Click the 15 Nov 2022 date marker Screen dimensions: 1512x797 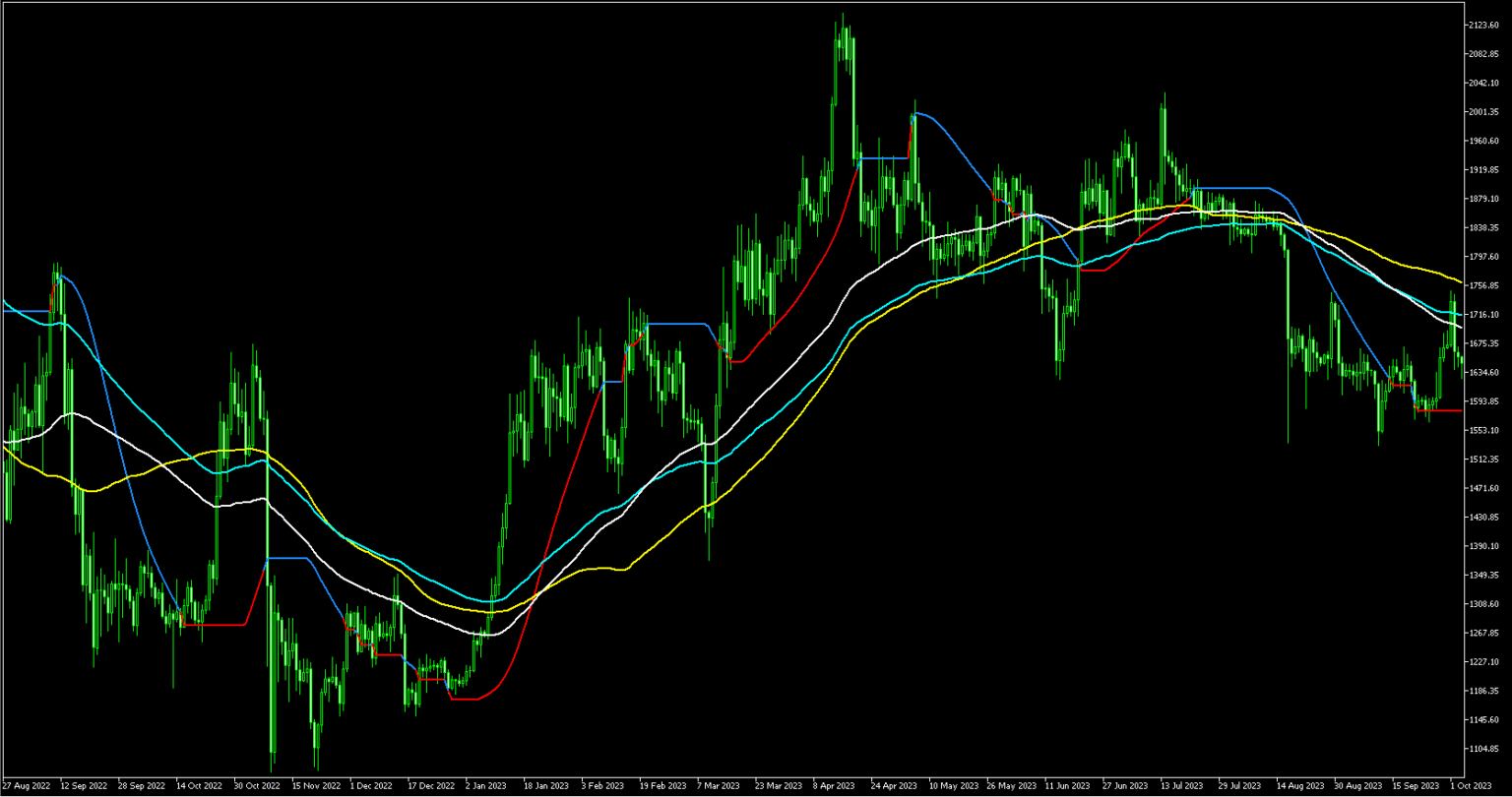coord(316,786)
